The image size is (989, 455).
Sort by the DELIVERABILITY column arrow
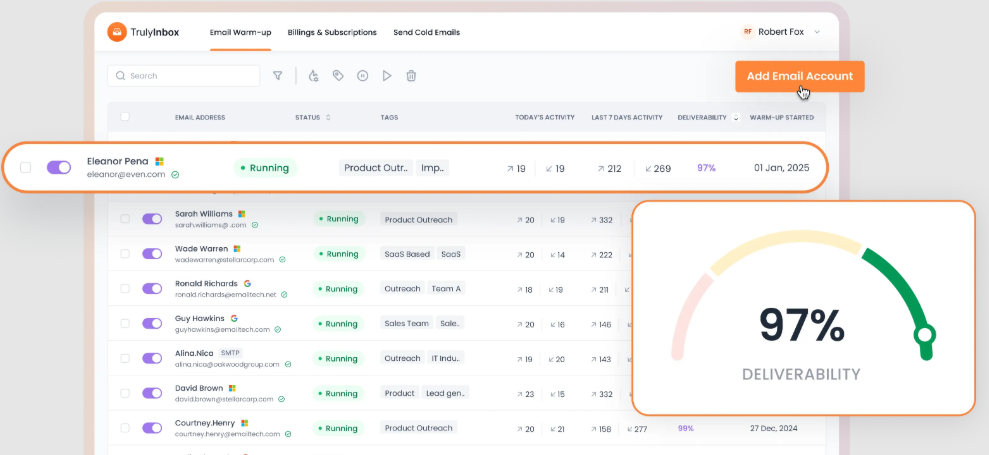coord(736,117)
